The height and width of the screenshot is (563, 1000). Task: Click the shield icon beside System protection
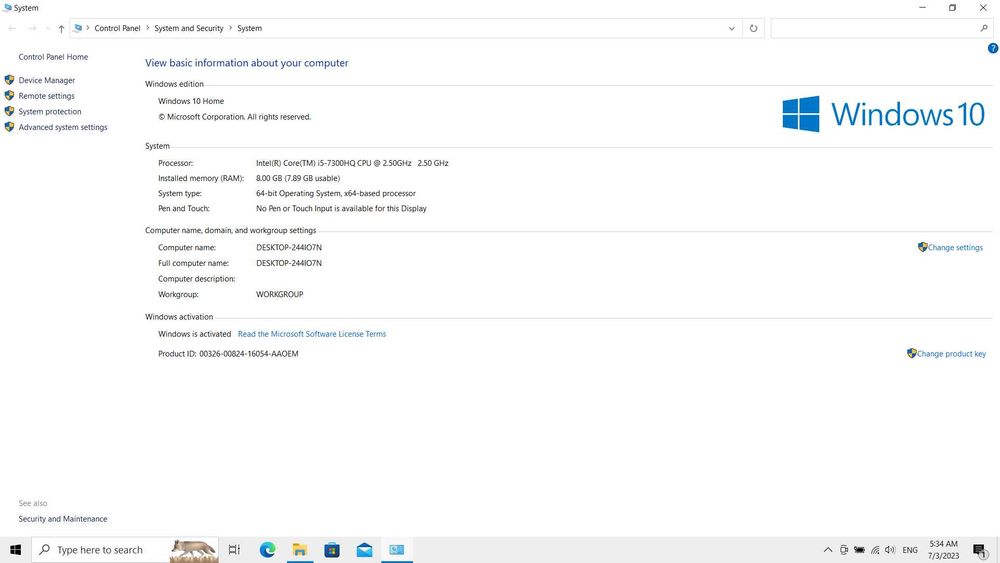click(x=9, y=112)
